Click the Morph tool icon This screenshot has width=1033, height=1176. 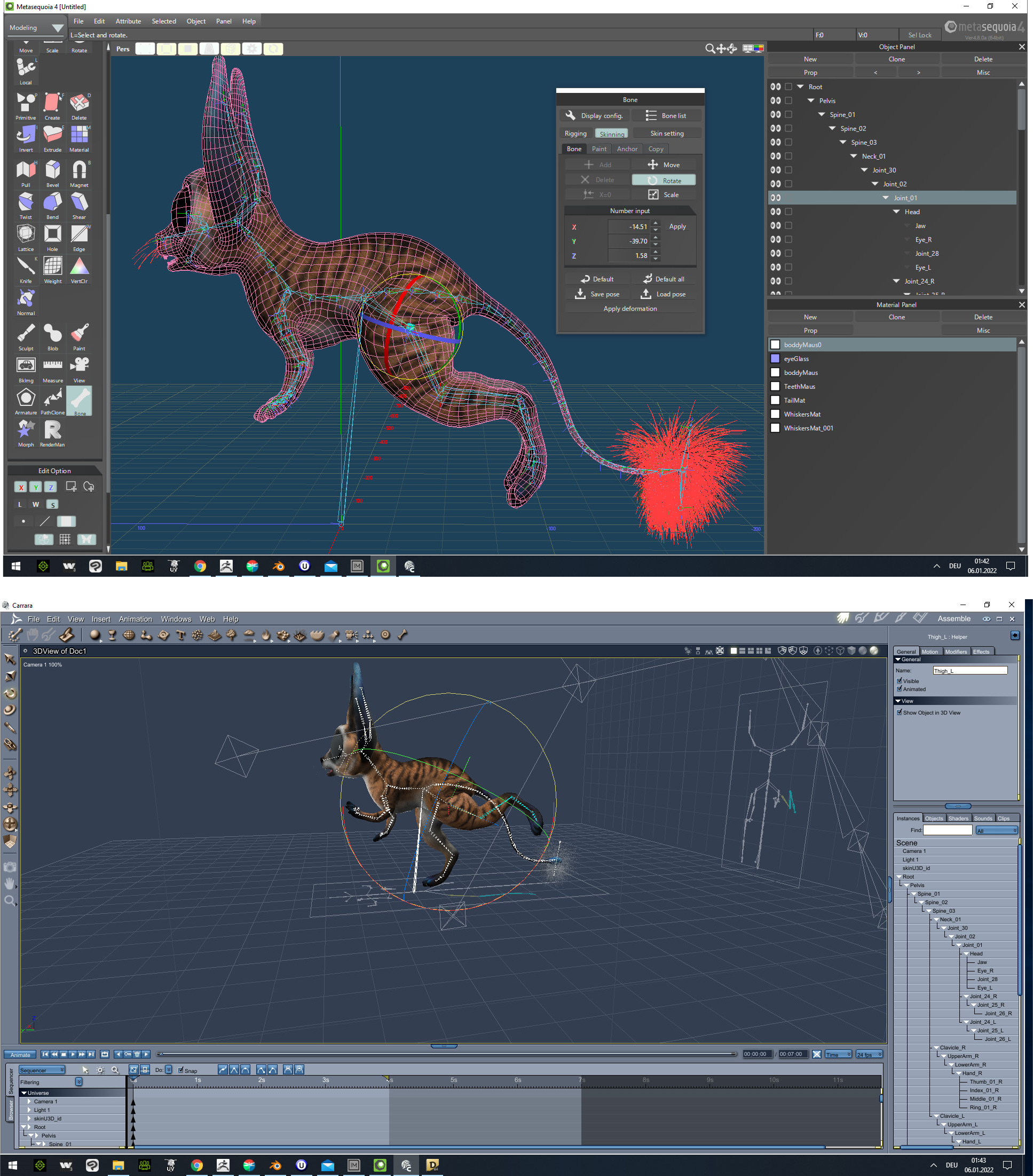coord(25,432)
